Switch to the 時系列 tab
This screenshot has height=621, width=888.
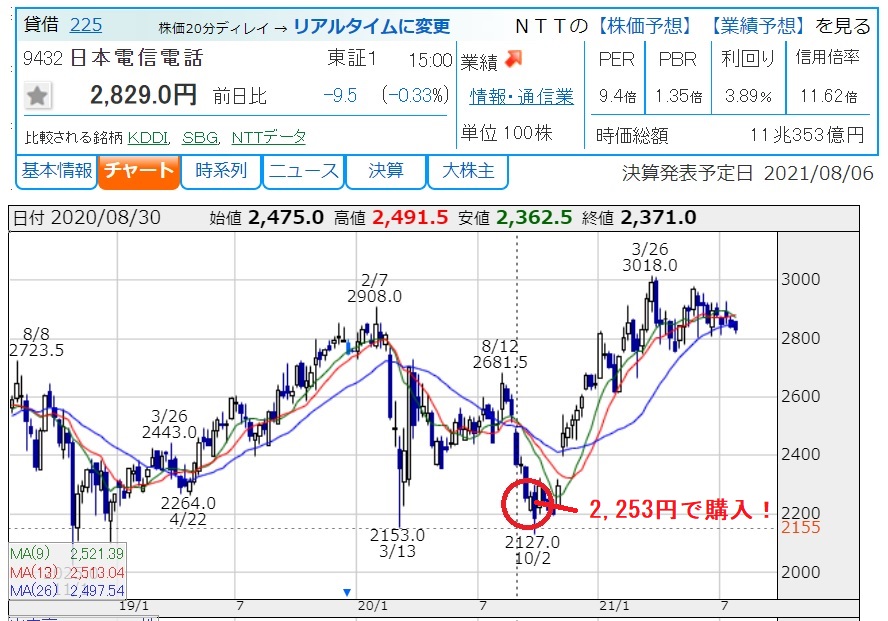[x=220, y=170]
